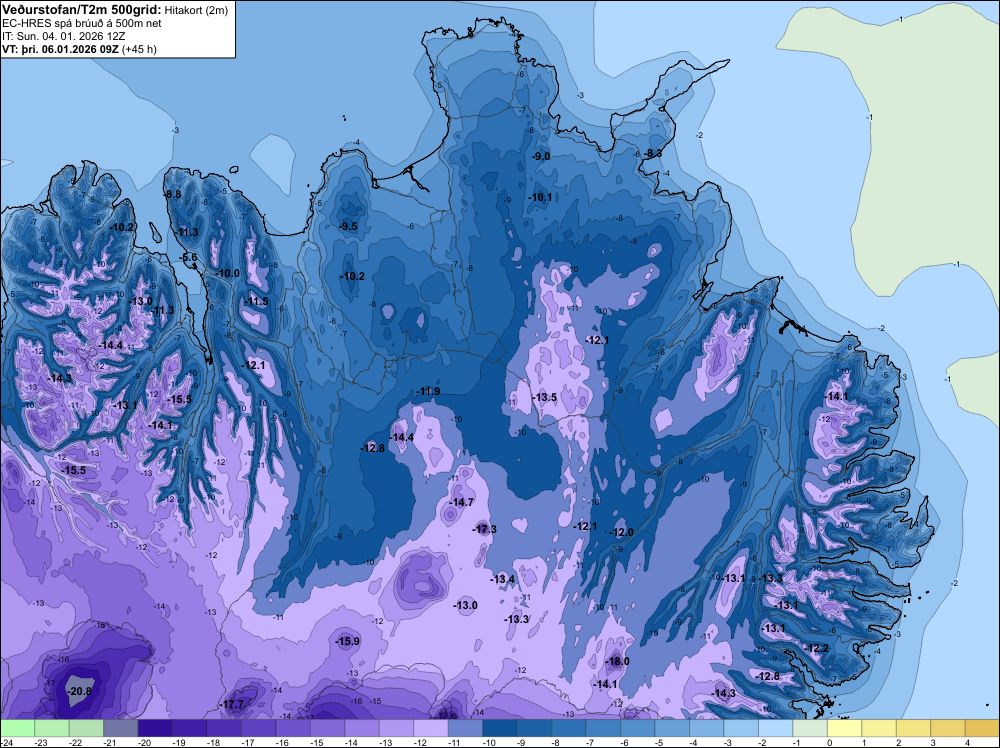Click the -15.9 temperature value on the map
Viewport: 1000px width, 748px height.
point(348,641)
